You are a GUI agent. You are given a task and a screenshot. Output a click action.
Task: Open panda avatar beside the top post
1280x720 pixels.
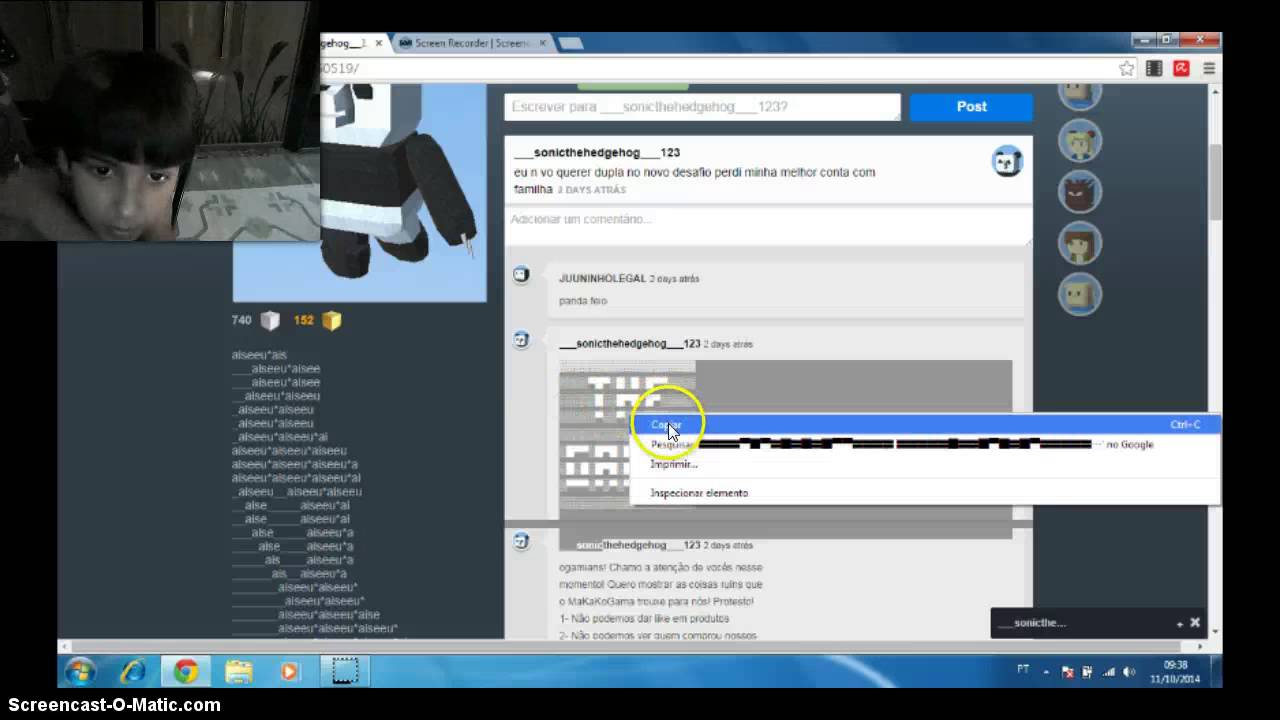coord(1007,161)
